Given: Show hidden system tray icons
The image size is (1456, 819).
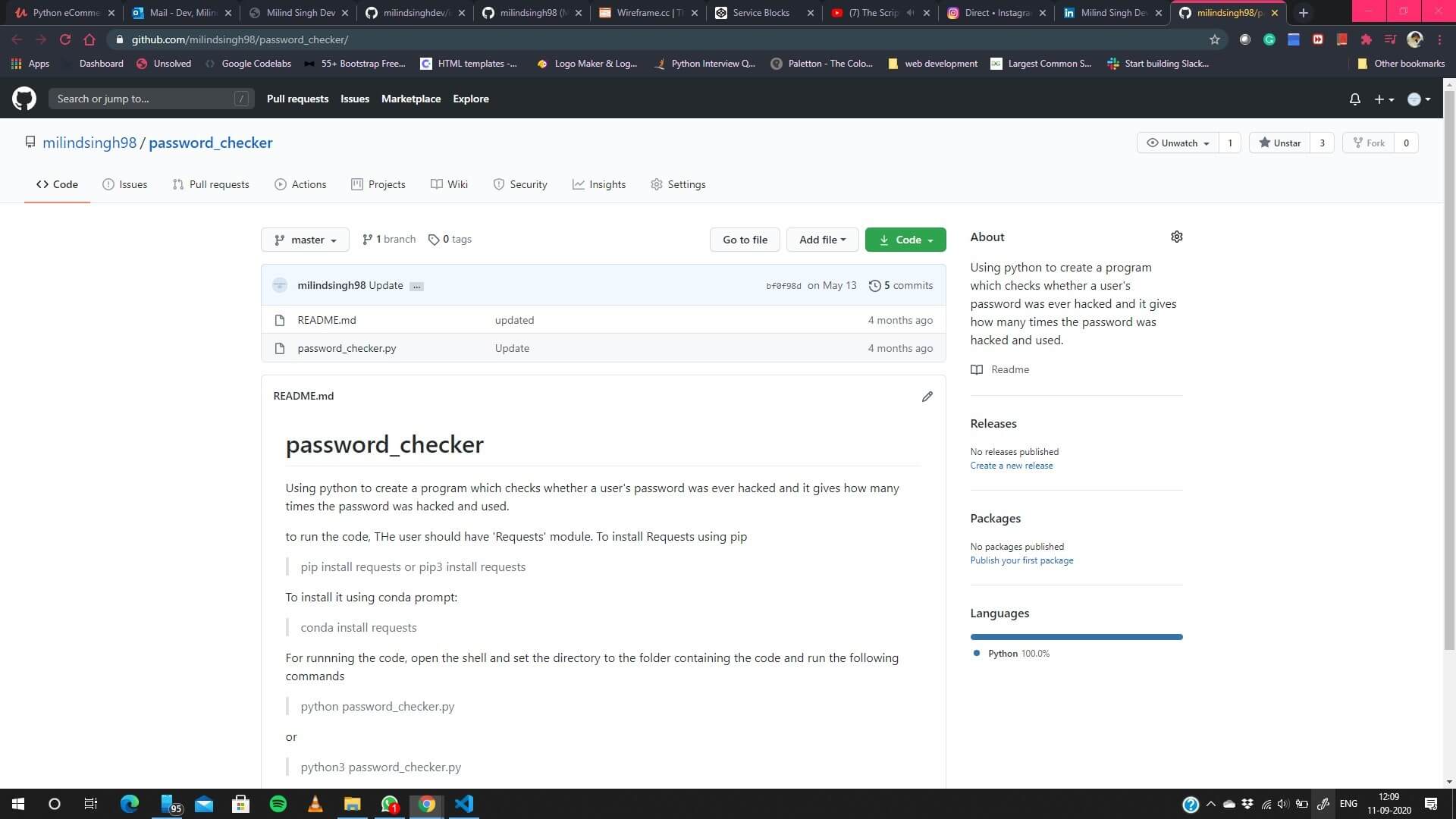Looking at the screenshot, I should [1210, 804].
